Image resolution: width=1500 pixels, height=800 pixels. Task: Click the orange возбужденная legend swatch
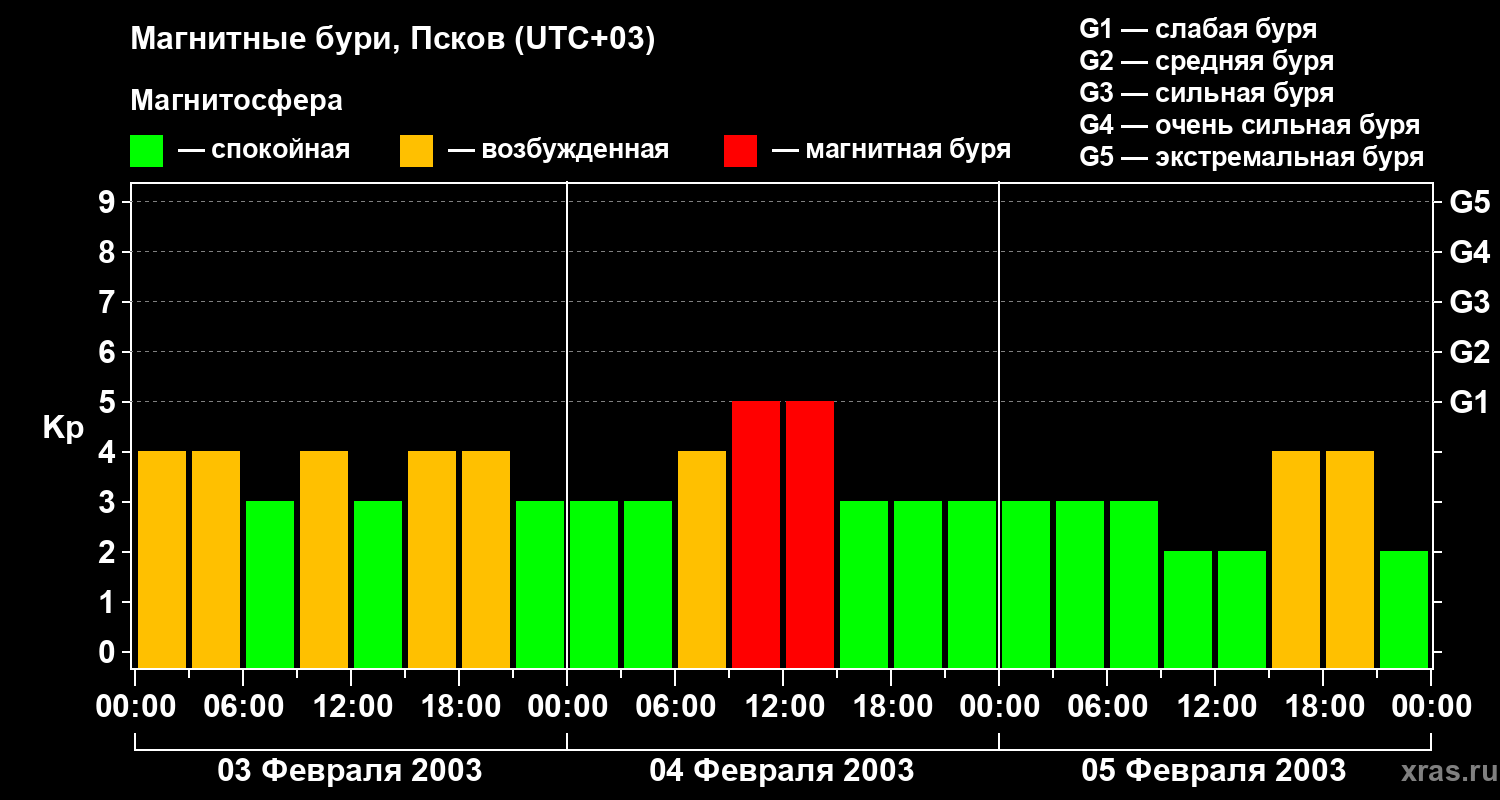pyautogui.click(x=417, y=151)
